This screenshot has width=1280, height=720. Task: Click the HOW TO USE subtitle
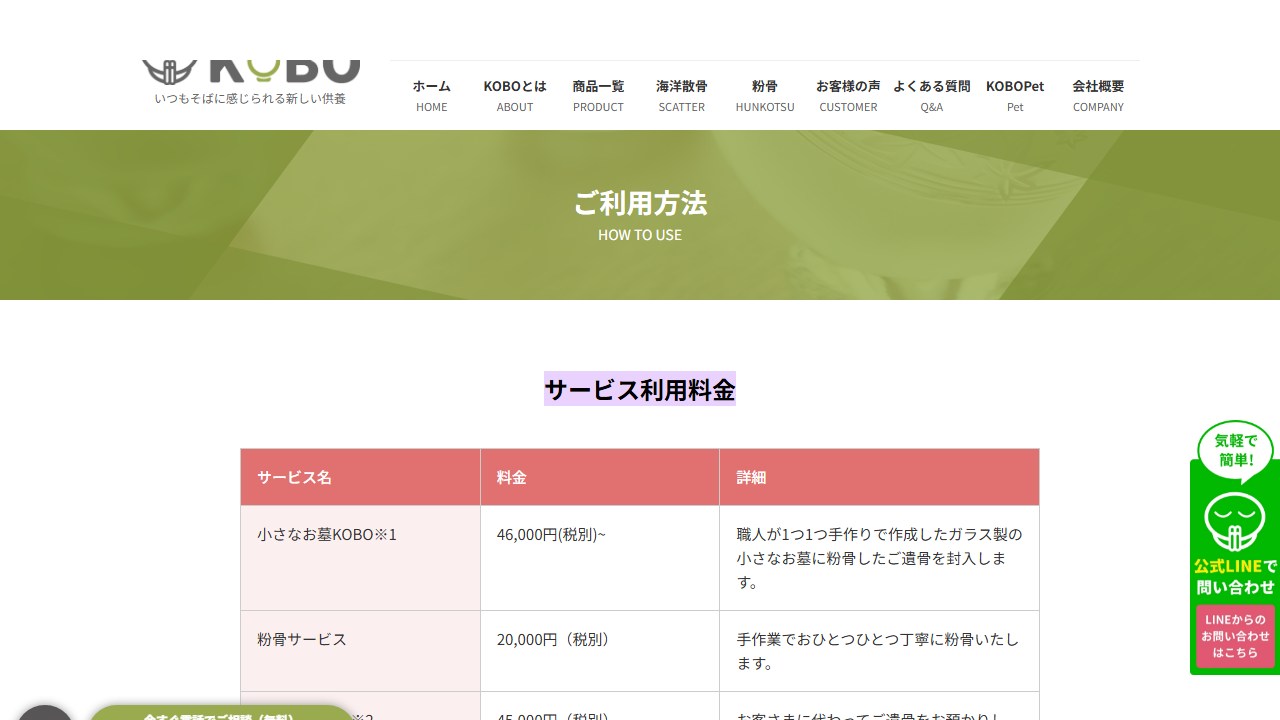pos(640,235)
